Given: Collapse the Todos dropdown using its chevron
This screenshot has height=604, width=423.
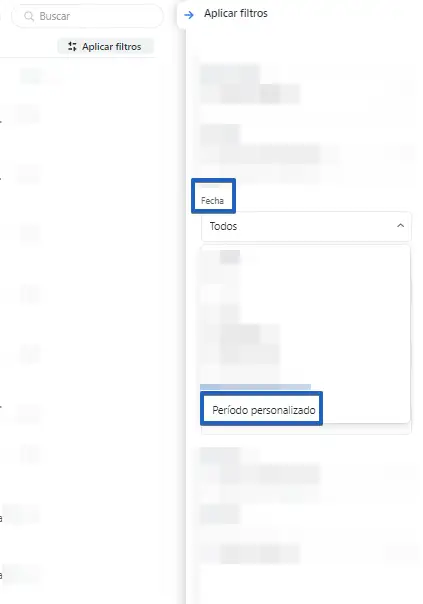Looking at the screenshot, I should pos(400,226).
